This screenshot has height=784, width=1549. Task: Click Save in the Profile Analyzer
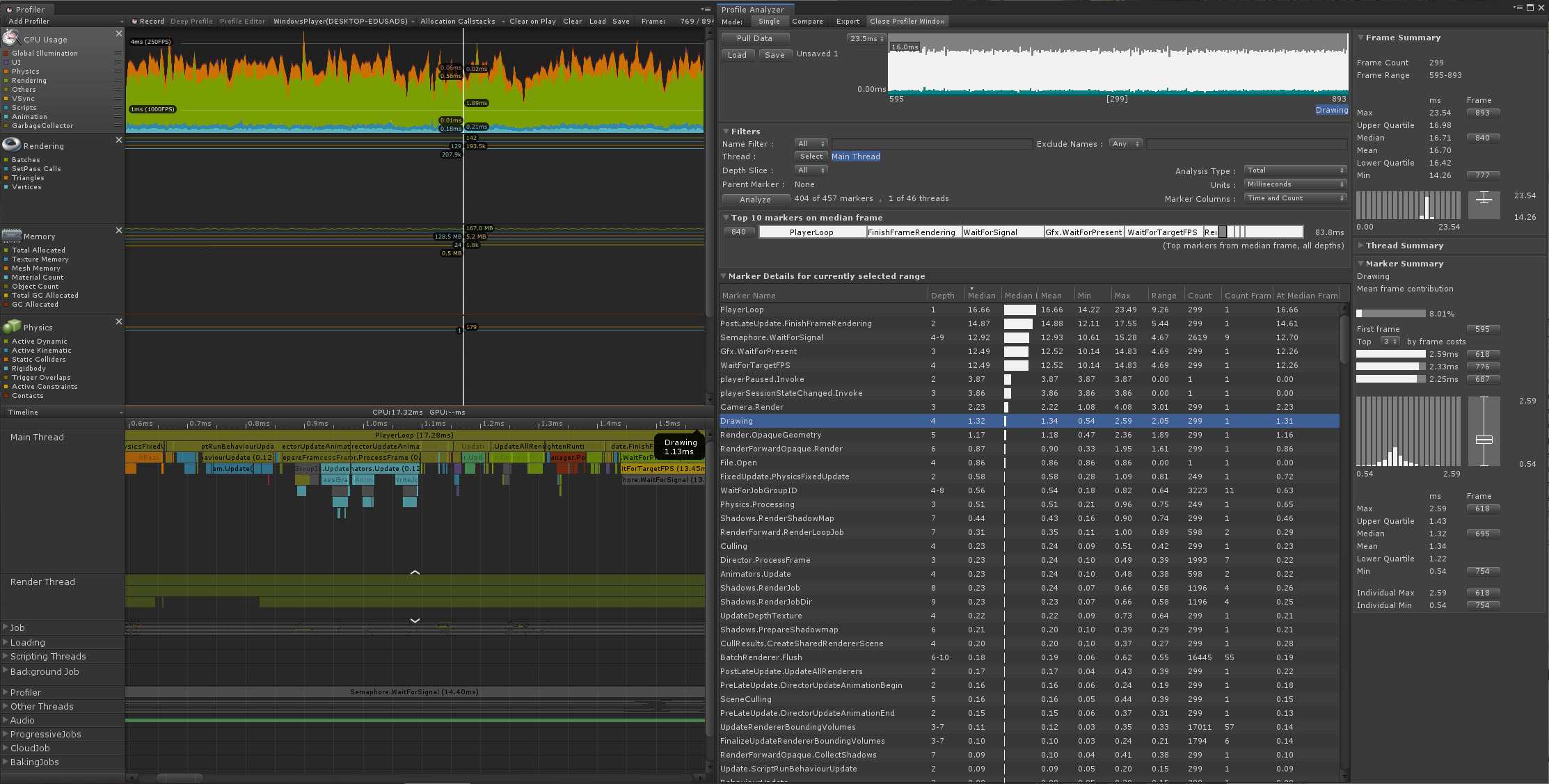tap(774, 55)
